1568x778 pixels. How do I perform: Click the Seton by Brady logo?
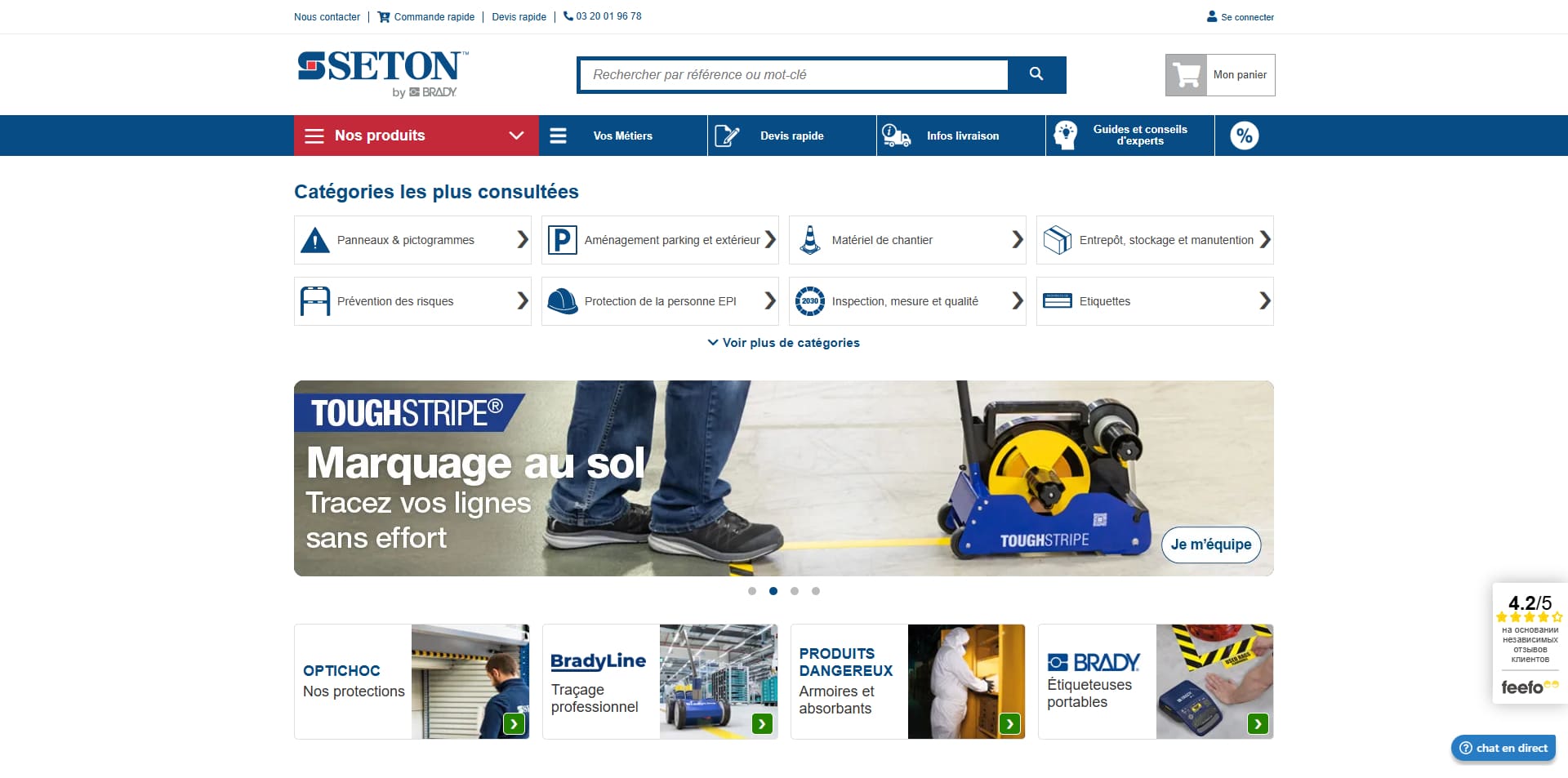pos(383,74)
